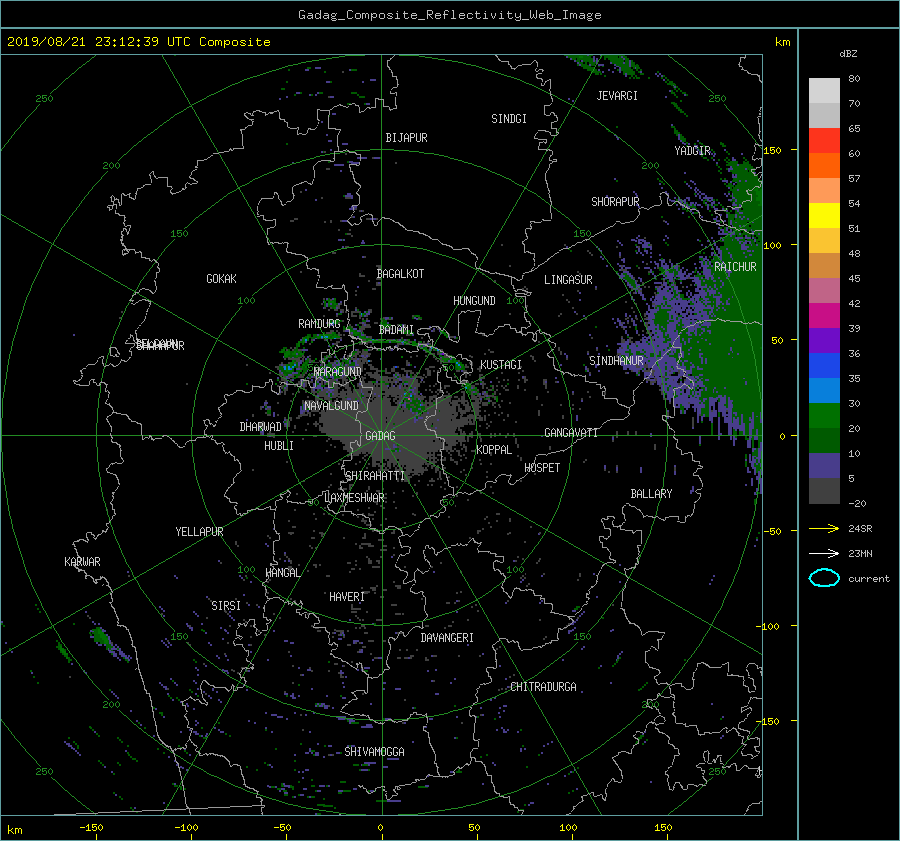
Task: Click the RAICHUR city label
Action: pos(735,267)
